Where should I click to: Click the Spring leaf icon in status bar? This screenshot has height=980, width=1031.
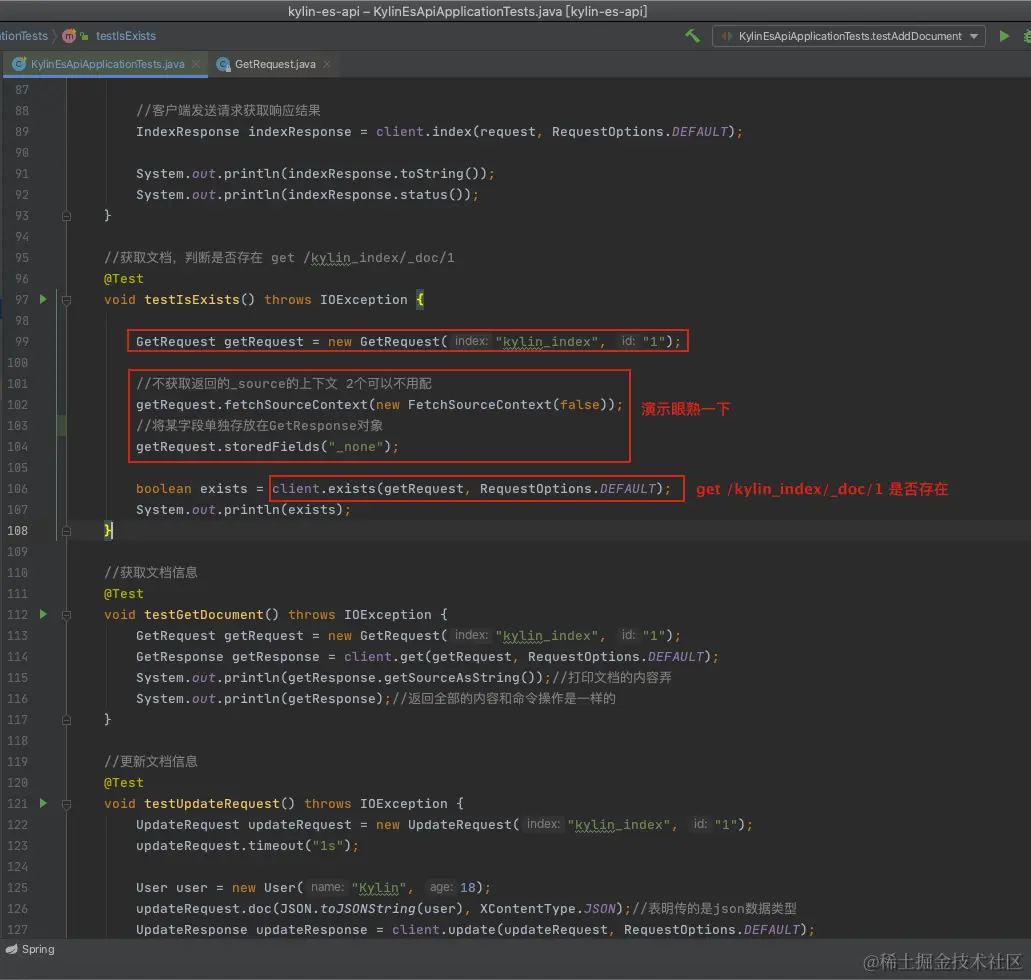point(12,949)
